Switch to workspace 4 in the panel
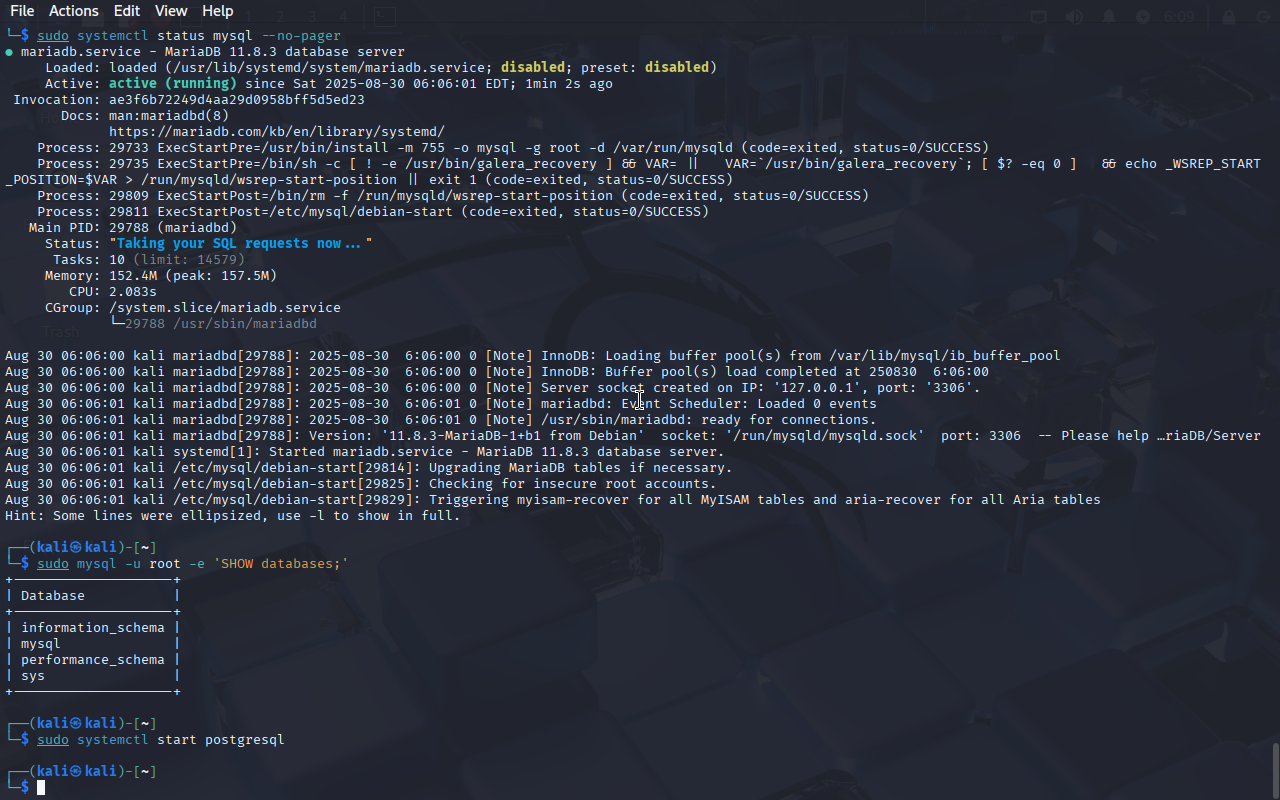The image size is (1280, 800). tap(343, 16)
